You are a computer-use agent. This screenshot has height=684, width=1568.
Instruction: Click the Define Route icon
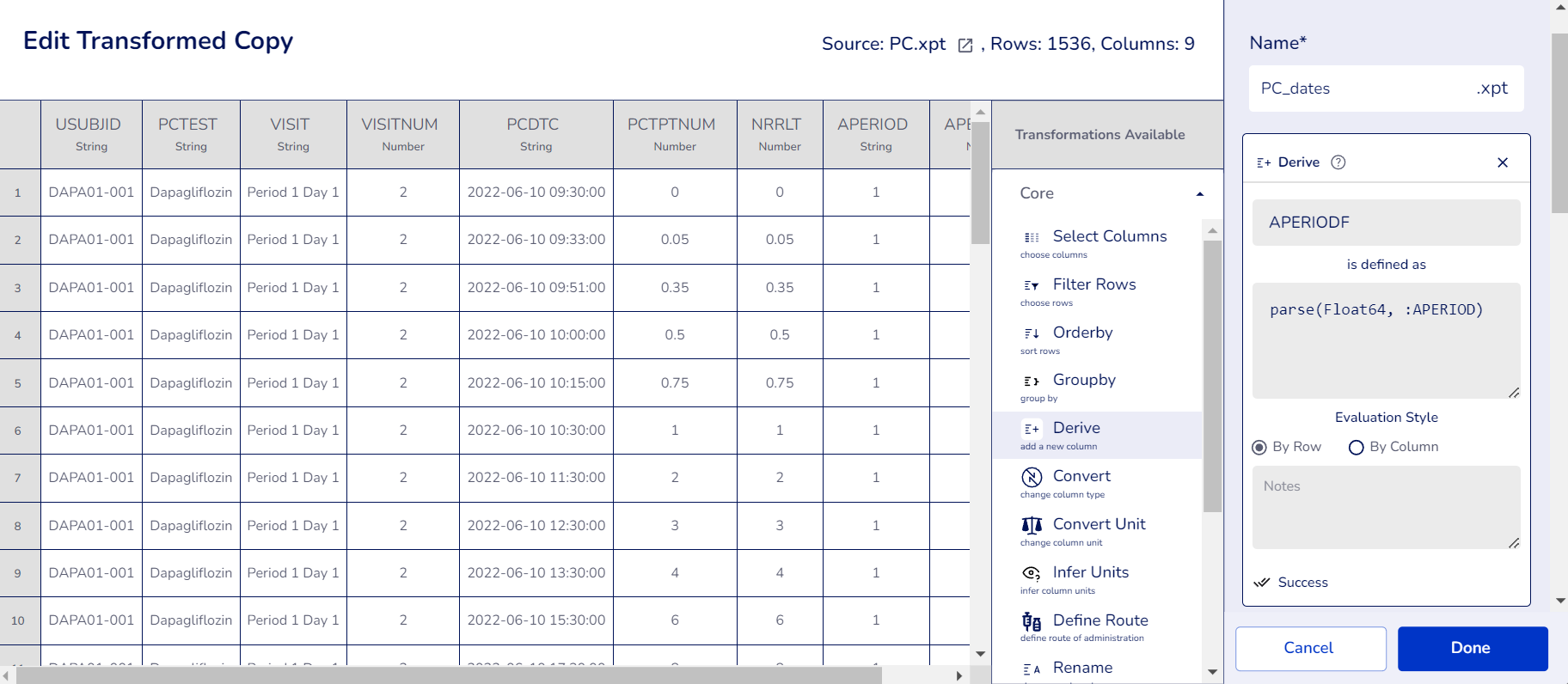1032,621
